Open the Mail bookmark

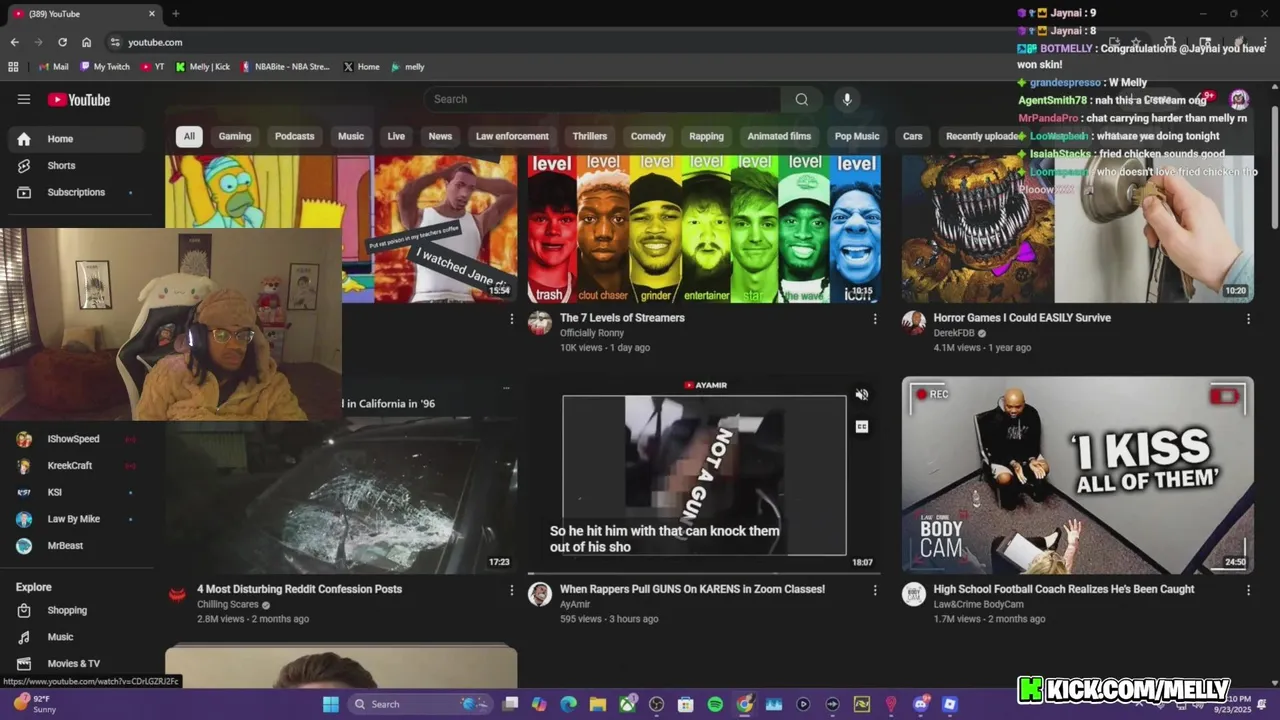click(x=54, y=67)
